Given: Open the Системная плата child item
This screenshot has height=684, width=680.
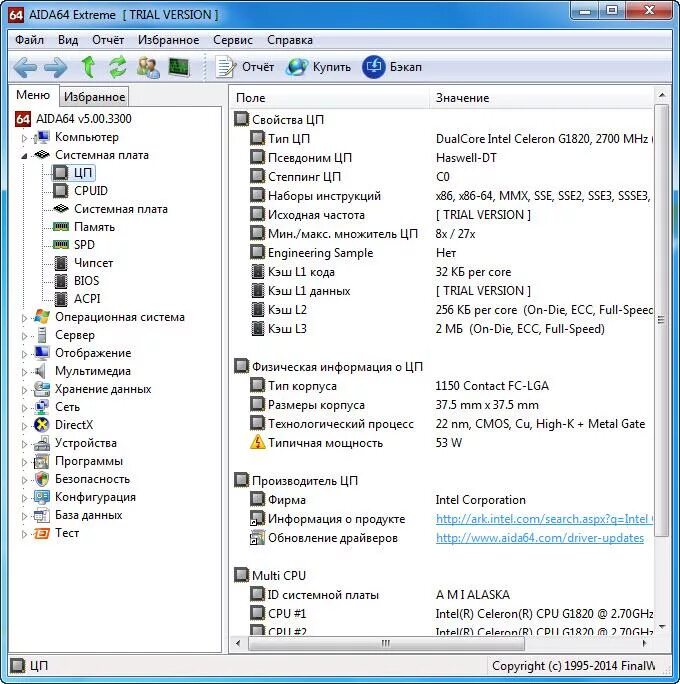Looking at the screenshot, I should [x=121, y=209].
